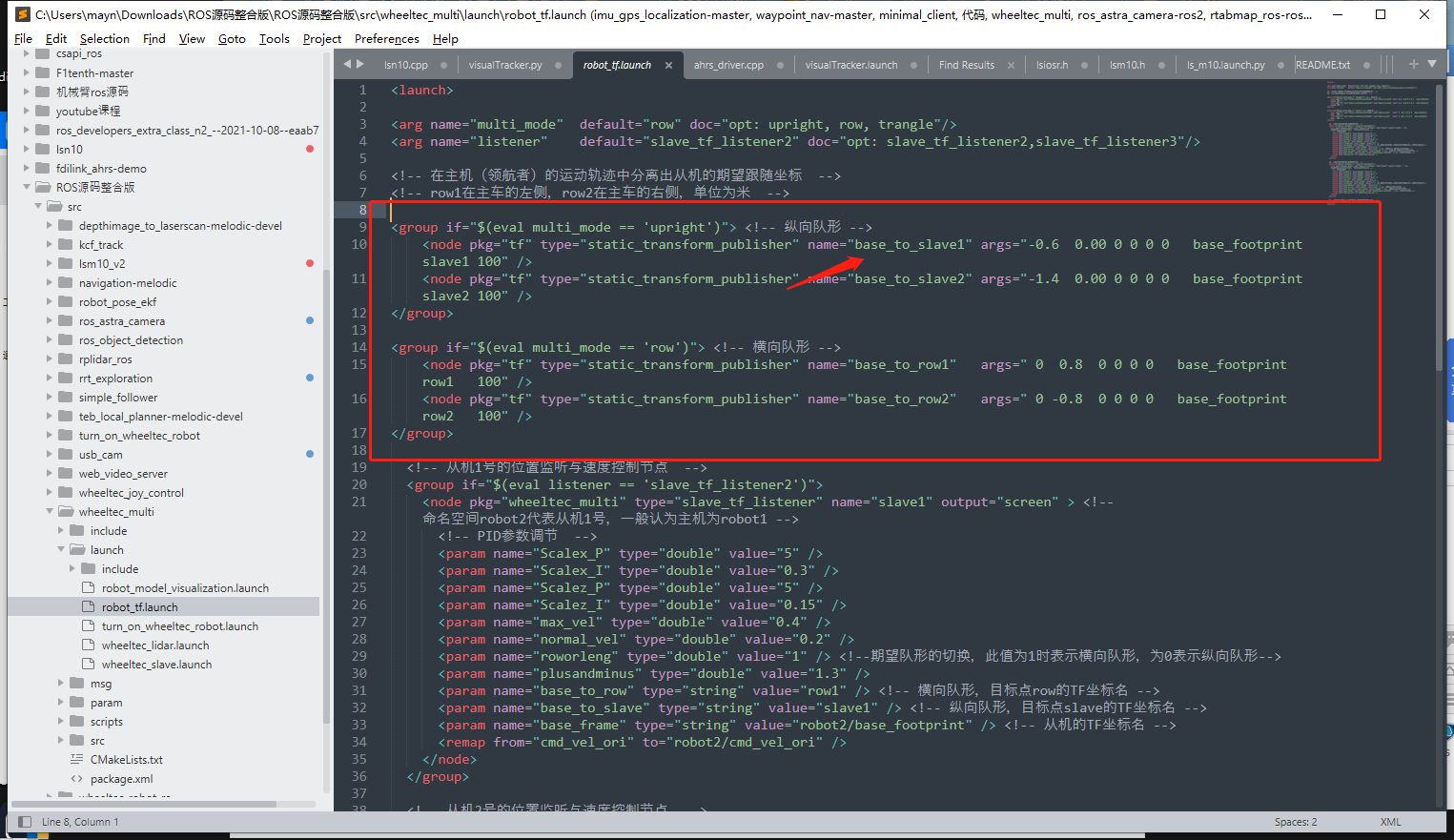
Task: Click Line 8, Column 1 in status bar
Action: click(80, 822)
